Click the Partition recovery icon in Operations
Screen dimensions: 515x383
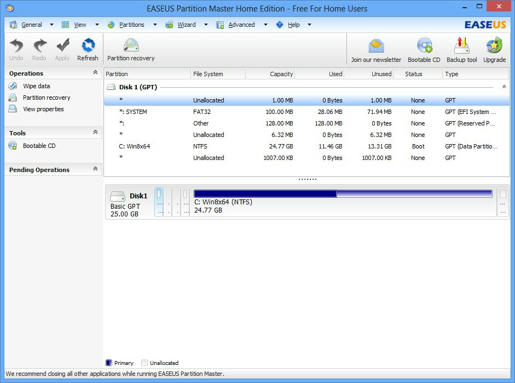[x=13, y=98]
